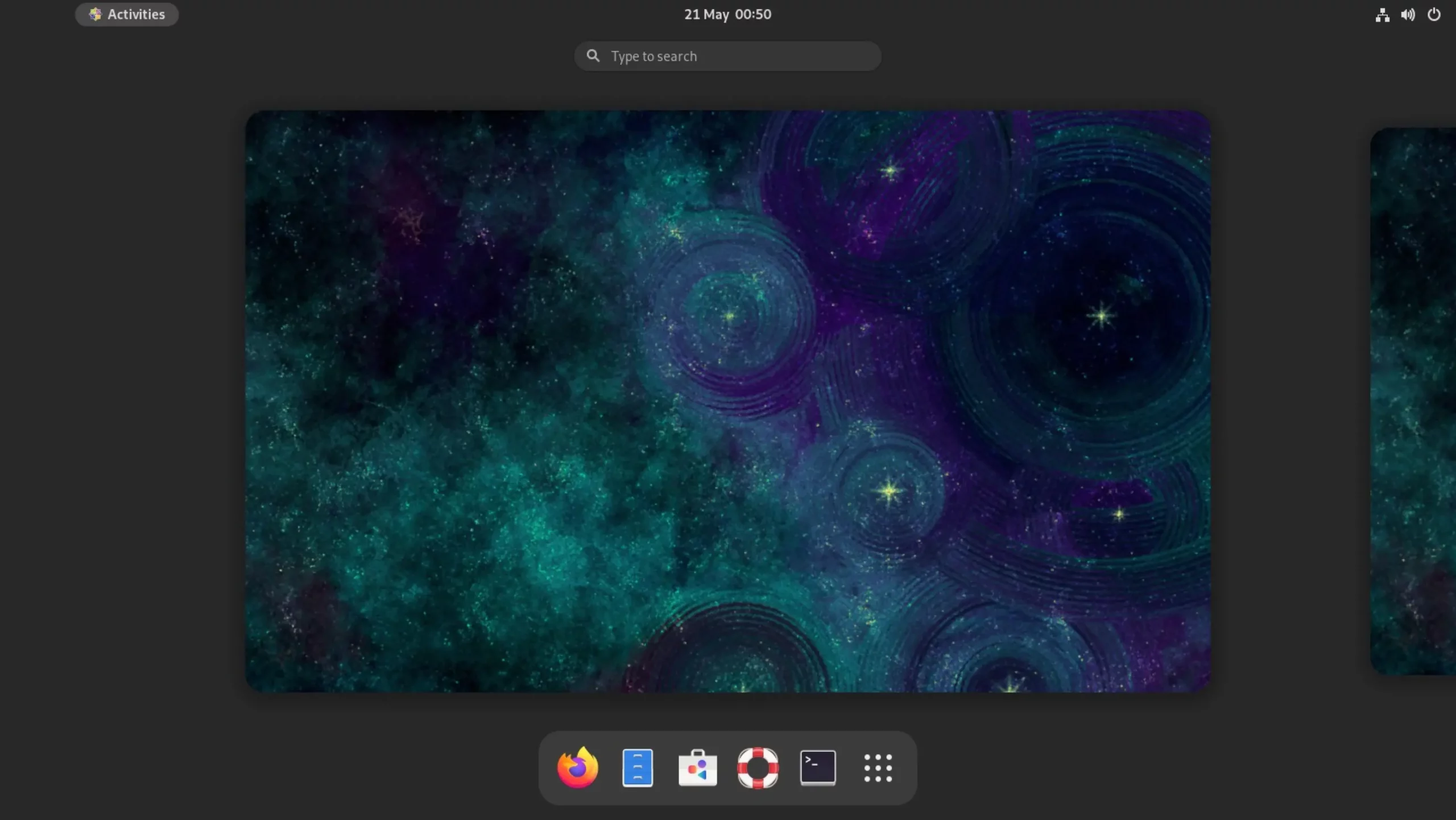Click the wired network status icon

point(1383,15)
